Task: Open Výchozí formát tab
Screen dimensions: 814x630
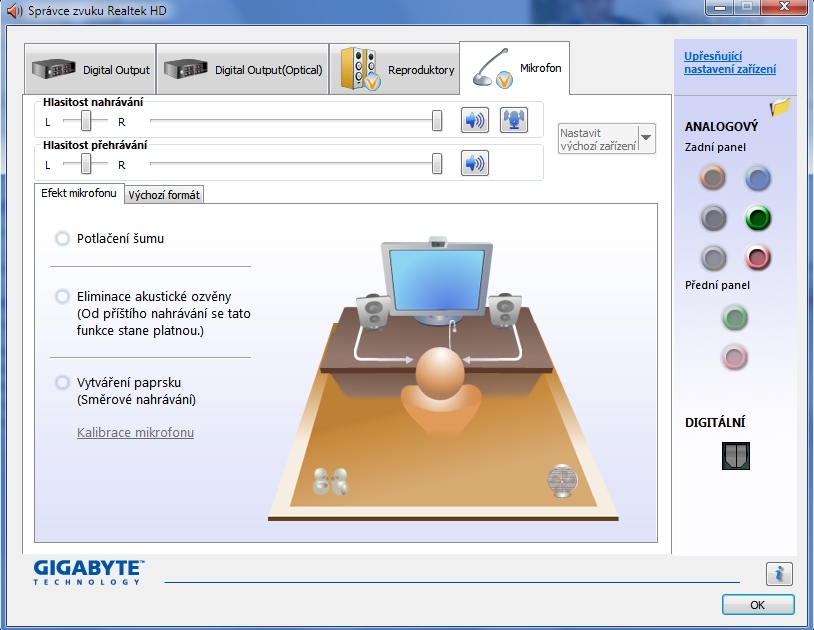Action: pos(164,195)
